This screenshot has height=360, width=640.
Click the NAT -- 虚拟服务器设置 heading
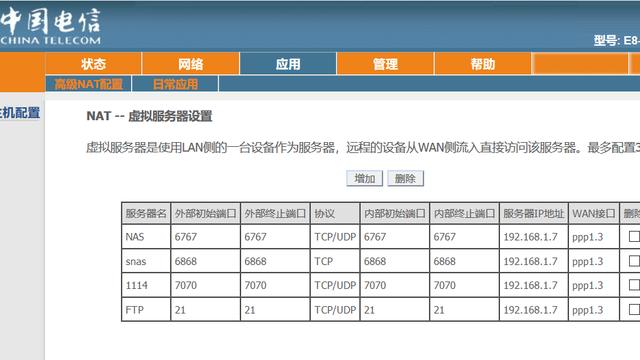149,116
